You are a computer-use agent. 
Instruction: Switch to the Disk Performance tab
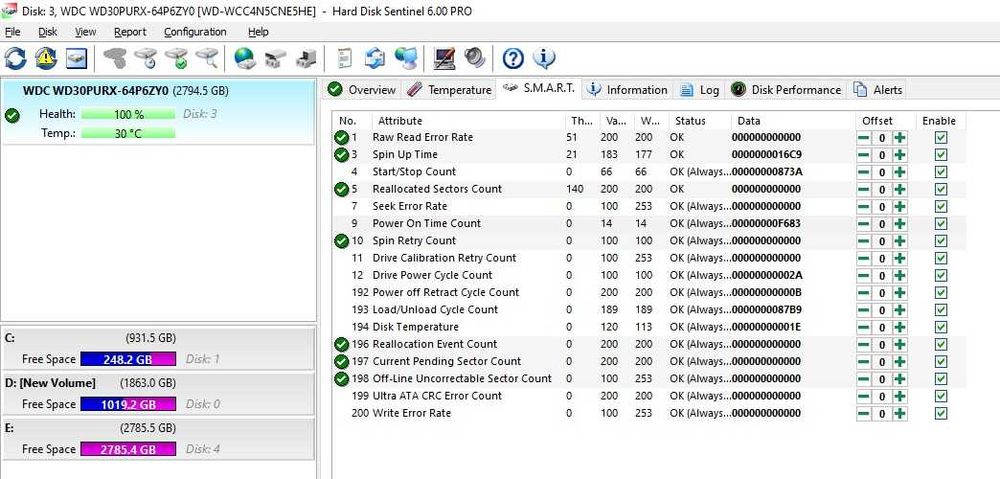(786, 90)
